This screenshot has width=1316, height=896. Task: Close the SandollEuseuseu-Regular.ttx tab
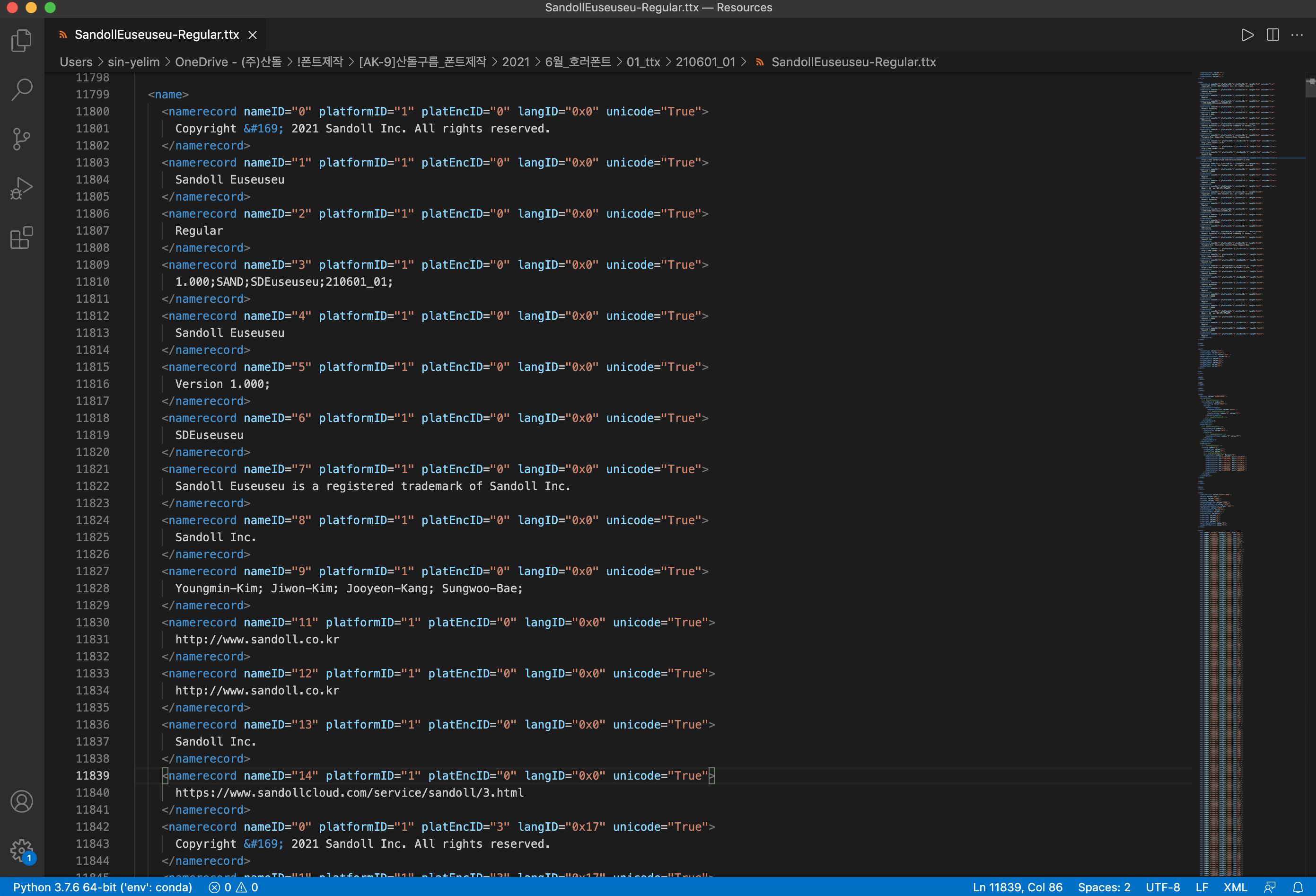253,35
